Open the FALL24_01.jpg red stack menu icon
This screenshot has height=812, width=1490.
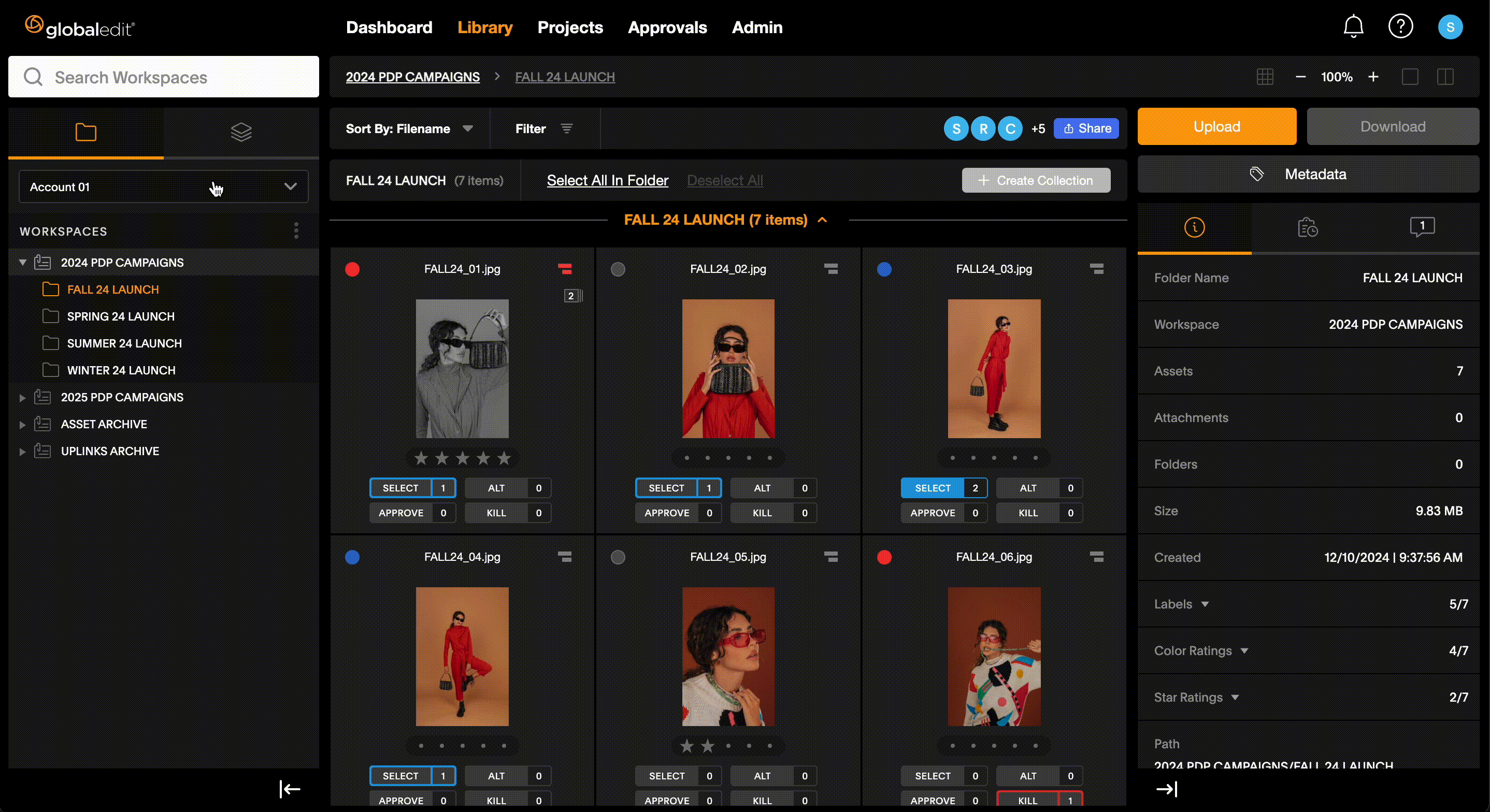click(565, 268)
